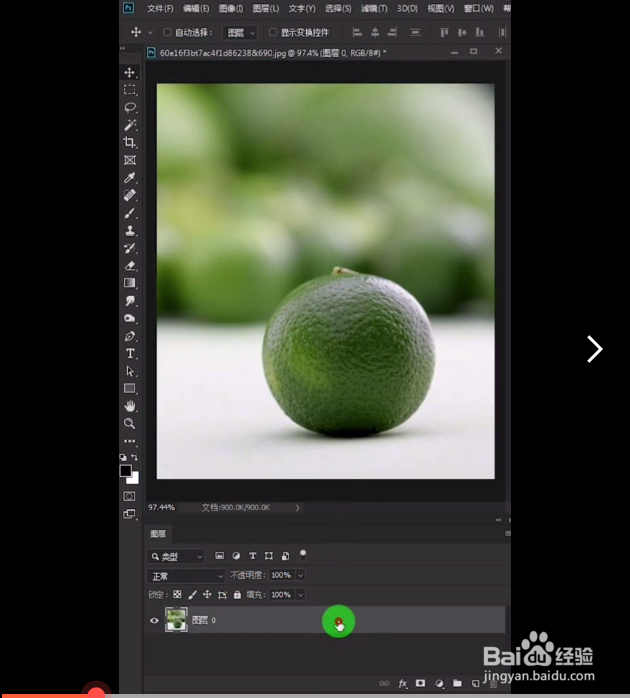Open the 图层 auto-select target dropdown
The width and height of the screenshot is (630, 698).
click(x=240, y=32)
